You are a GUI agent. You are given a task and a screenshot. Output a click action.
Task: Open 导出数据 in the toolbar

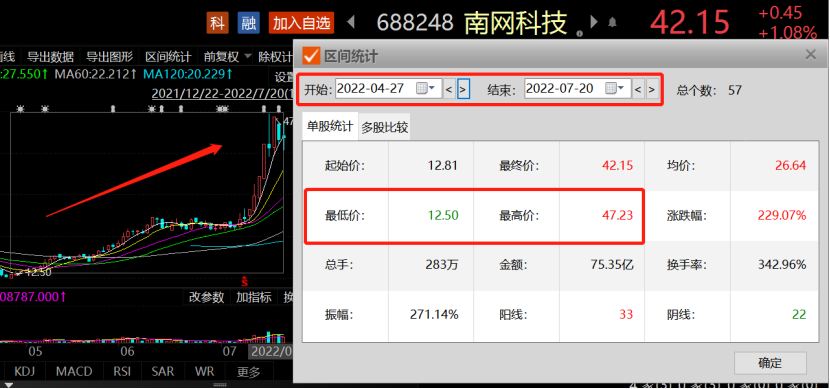click(x=50, y=57)
